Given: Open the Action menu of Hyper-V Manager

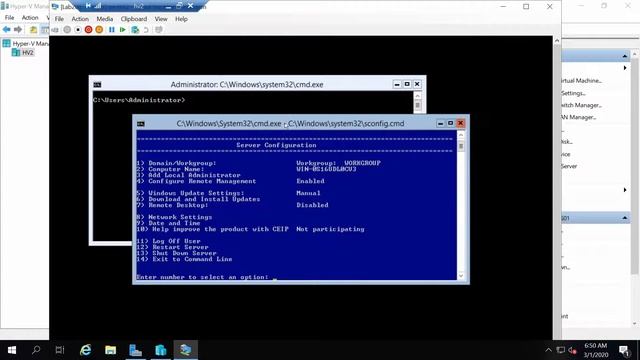Looking at the screenshot, I should 30,18.
